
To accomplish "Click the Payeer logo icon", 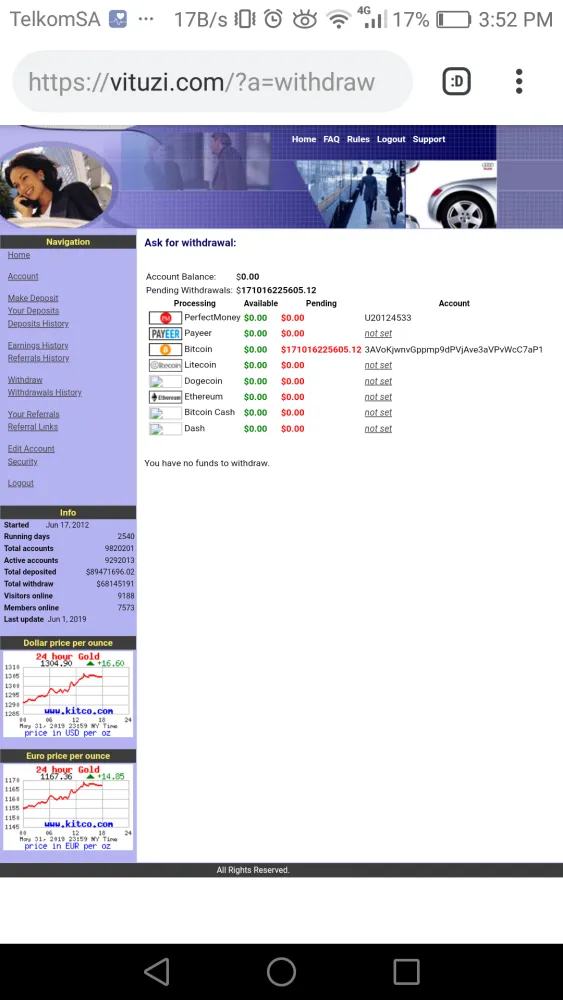I will [x=166, y=334].
